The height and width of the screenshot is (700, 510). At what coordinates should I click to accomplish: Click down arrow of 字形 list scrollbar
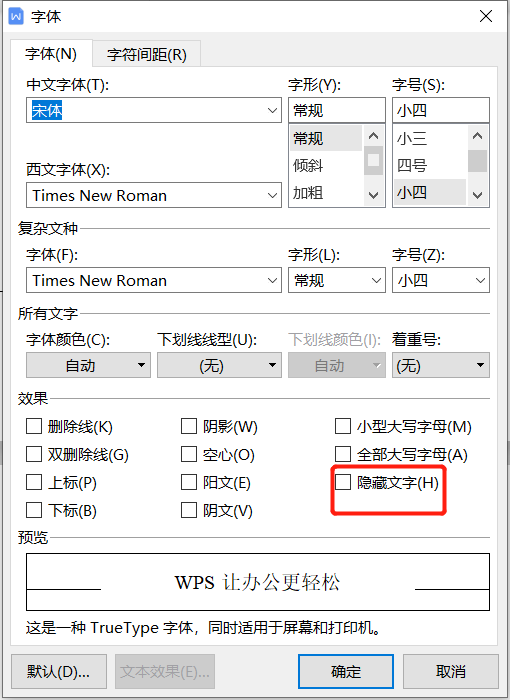(x=374, y=195)
